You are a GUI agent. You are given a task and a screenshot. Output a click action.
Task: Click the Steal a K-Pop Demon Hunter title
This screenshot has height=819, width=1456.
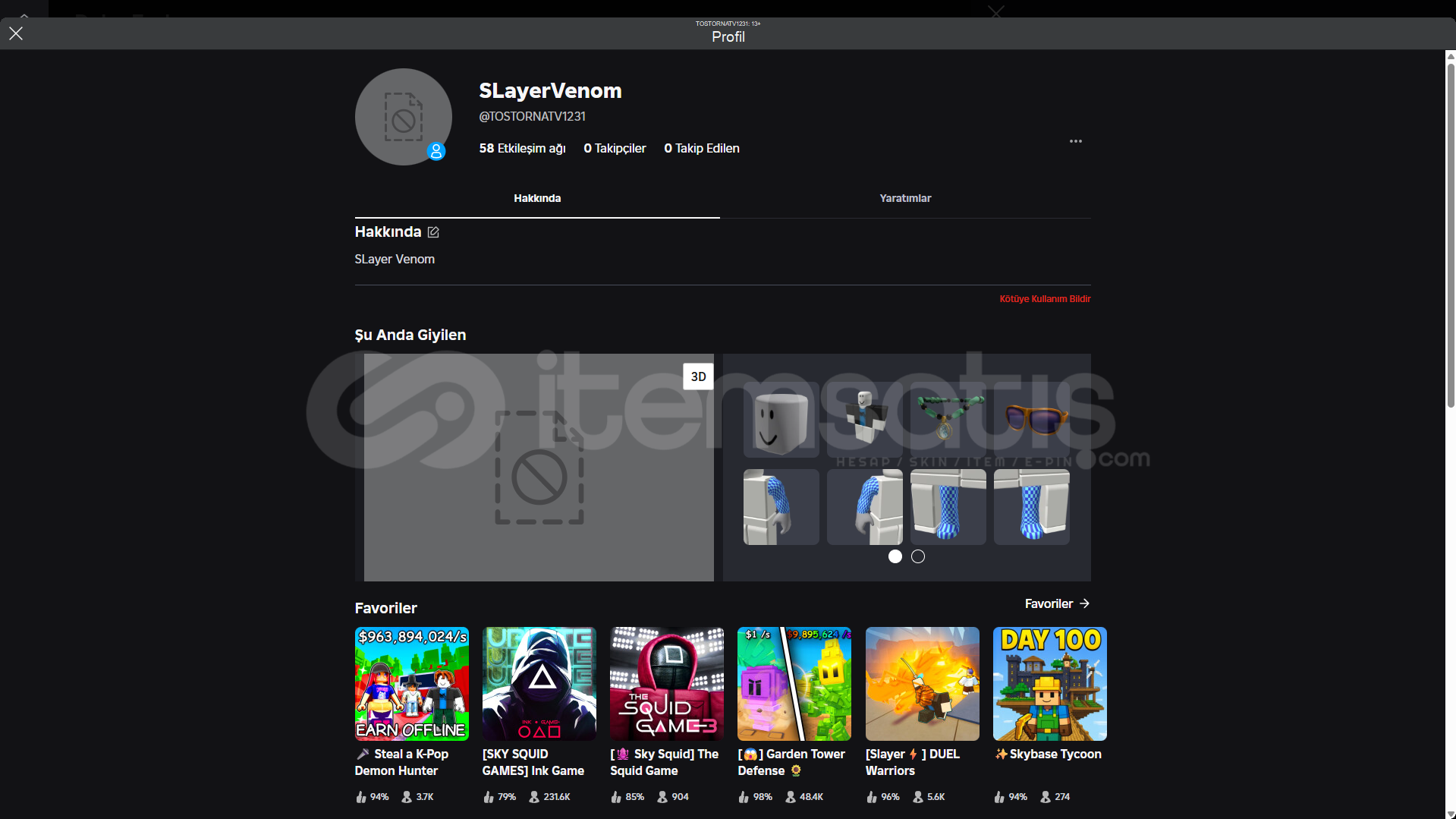pos(402,762)
